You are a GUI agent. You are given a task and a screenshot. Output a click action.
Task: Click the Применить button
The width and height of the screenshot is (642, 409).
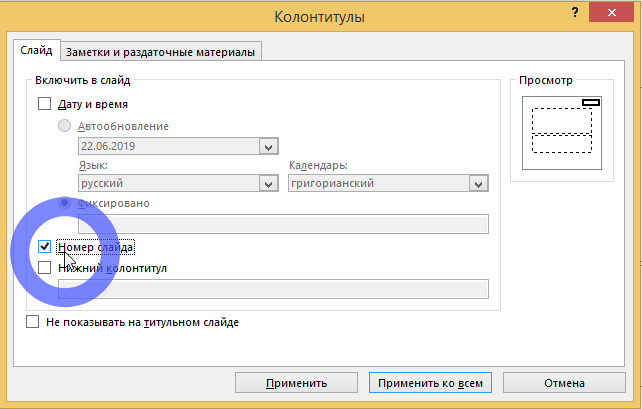[296, 383]
